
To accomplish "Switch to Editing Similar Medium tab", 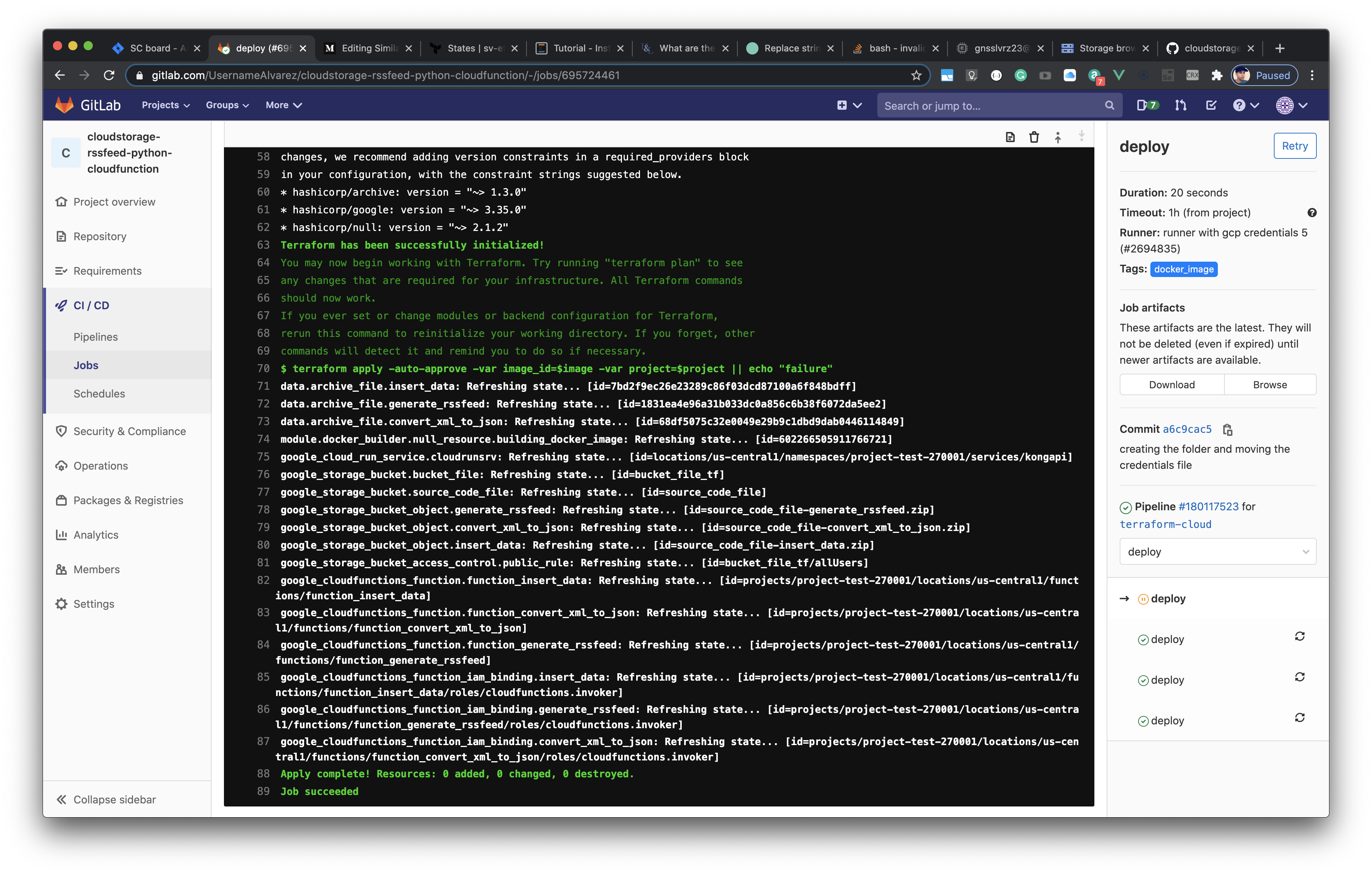I will (367, 48).
